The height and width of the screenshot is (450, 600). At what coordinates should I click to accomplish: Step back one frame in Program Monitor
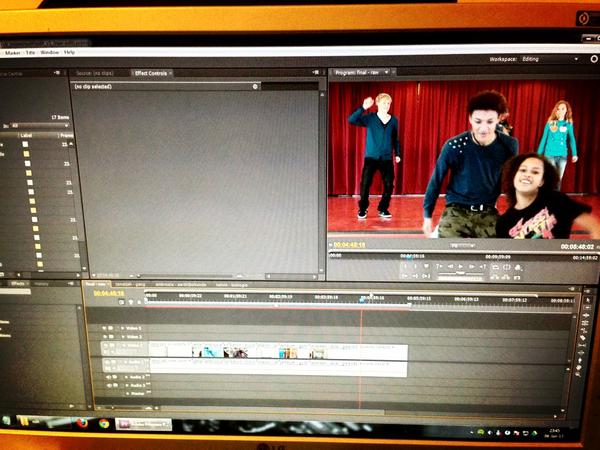point(450,267)
